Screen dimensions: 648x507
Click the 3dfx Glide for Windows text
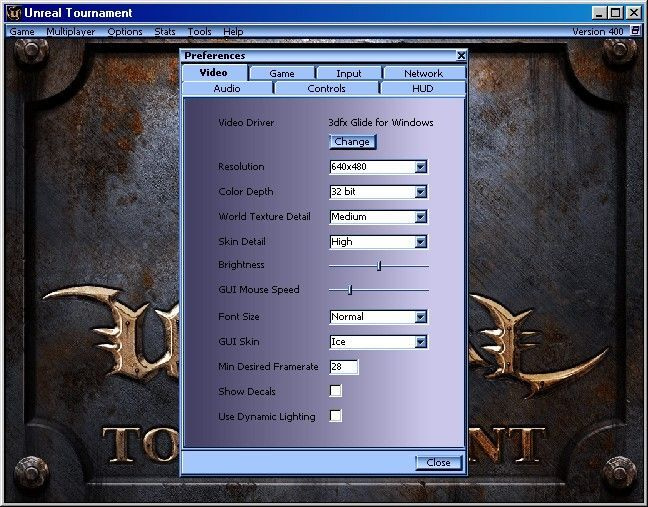point(381,123)
